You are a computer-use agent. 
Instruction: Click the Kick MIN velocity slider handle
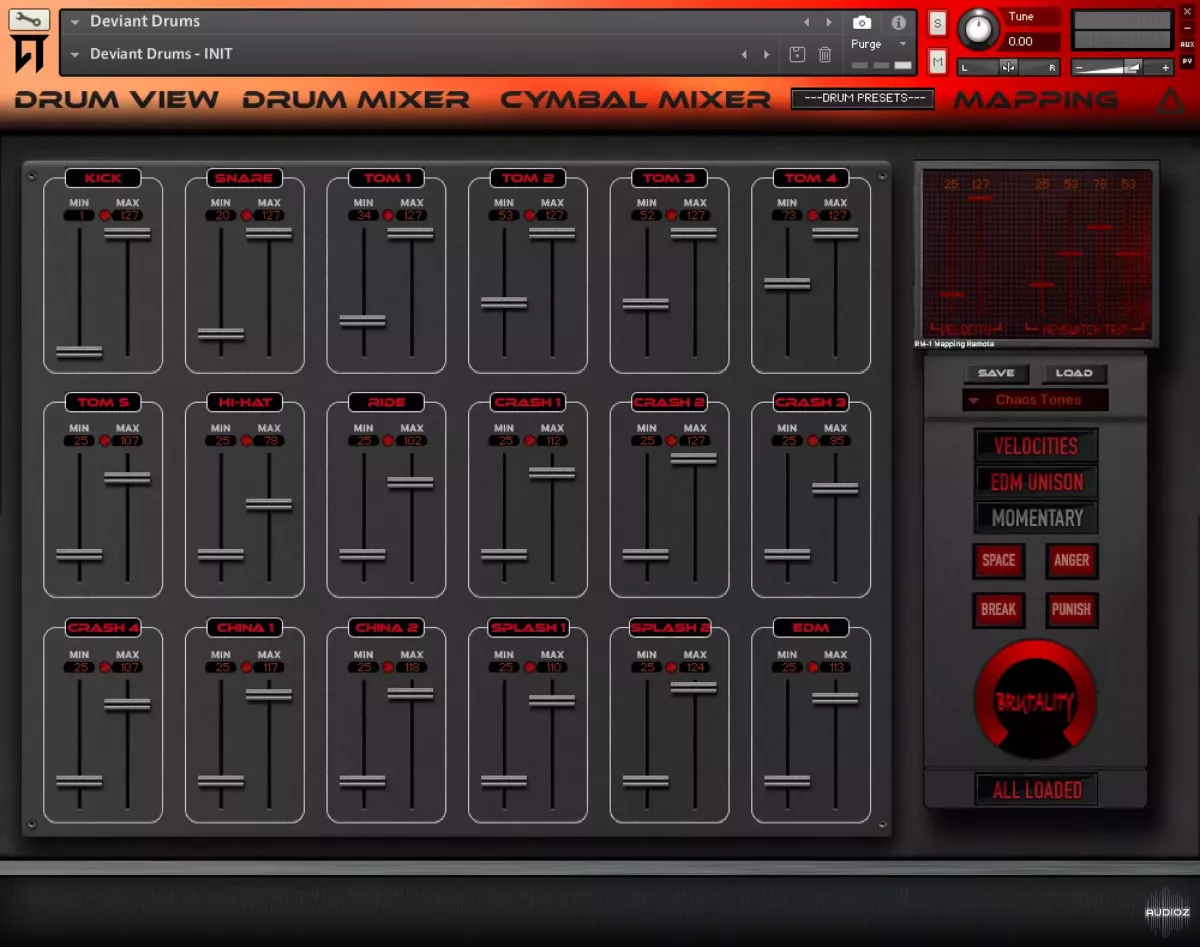coord(79,351)
